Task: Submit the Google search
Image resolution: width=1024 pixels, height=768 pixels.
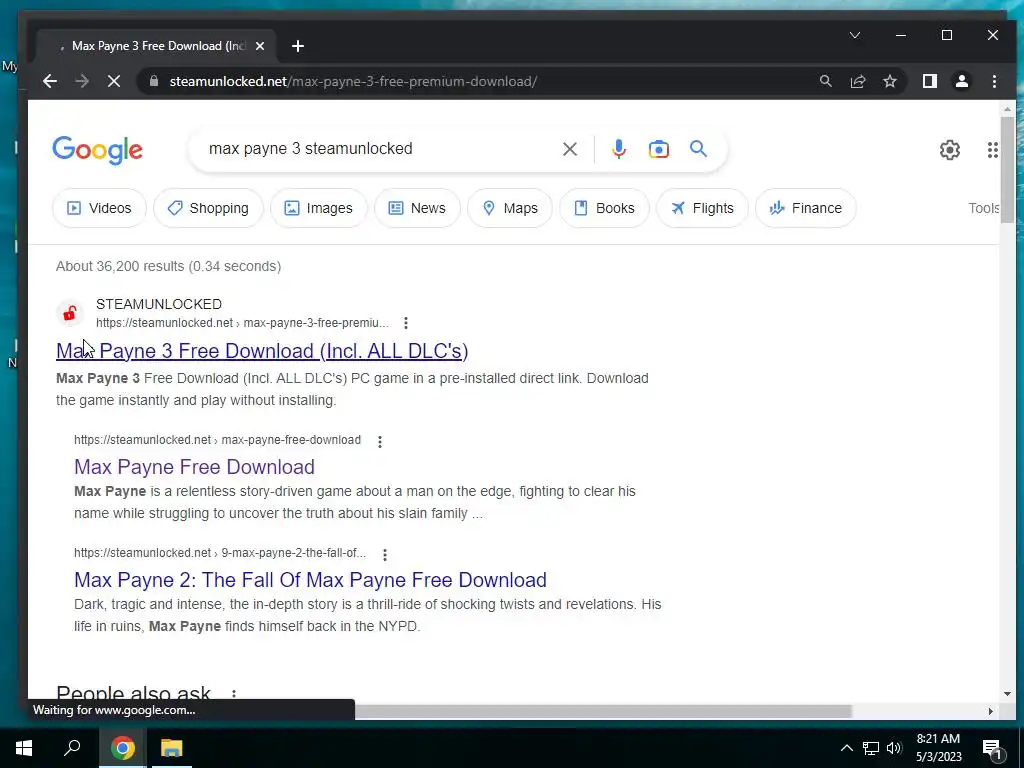Action: (x=698, y=149)
